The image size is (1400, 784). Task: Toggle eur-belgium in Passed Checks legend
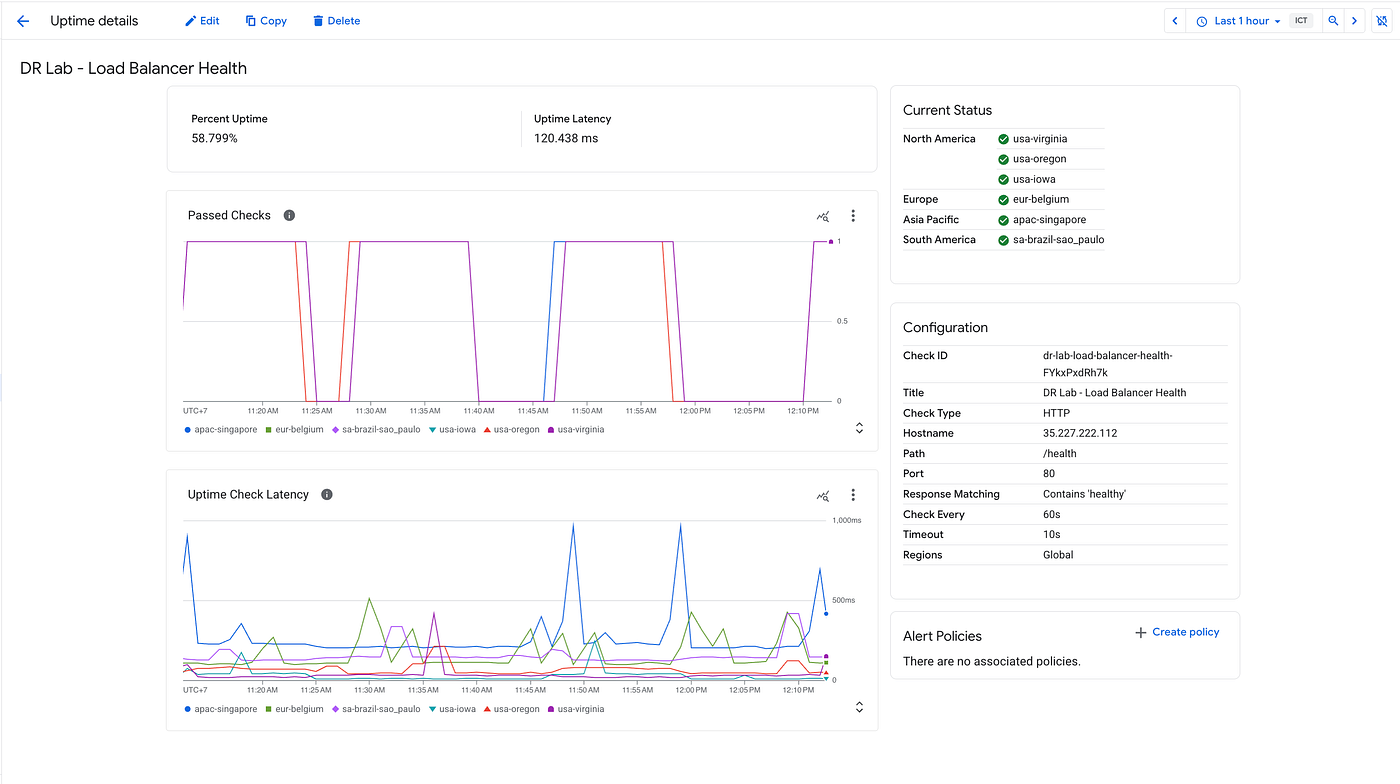[294, 430]
